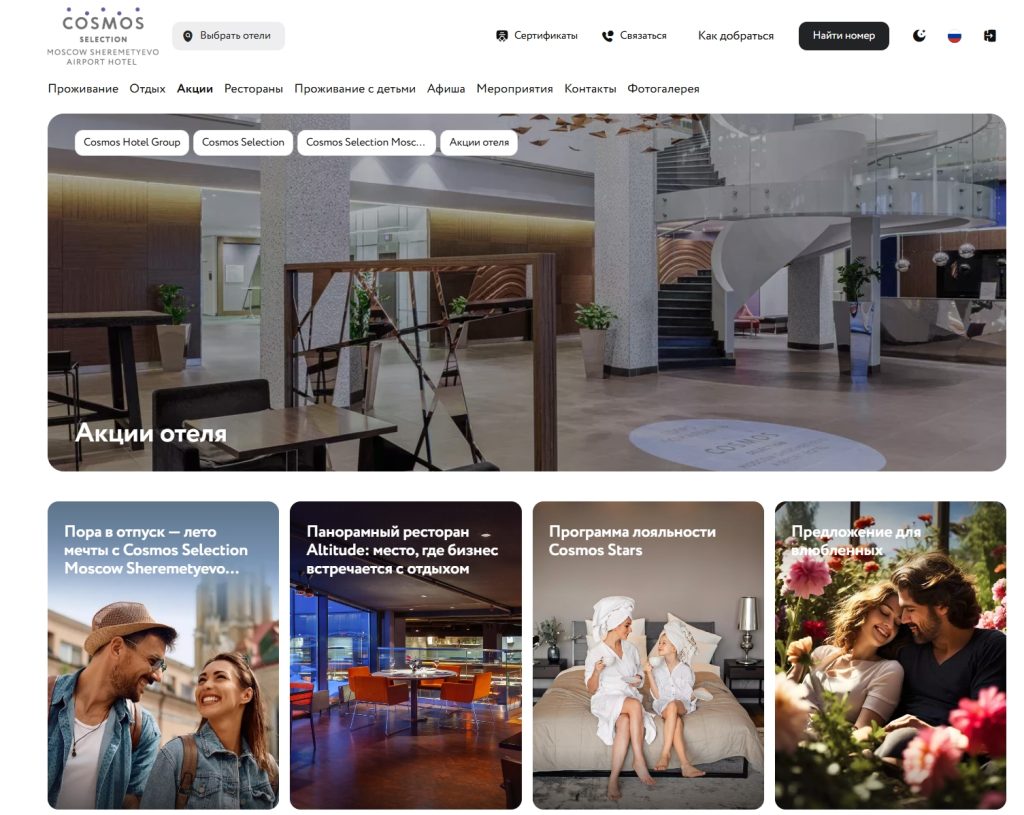The height and width of the screenshot is (815, 1024).
Task: Open the Как добраться link
Action: pyautogui.click(x=735, y=36)
